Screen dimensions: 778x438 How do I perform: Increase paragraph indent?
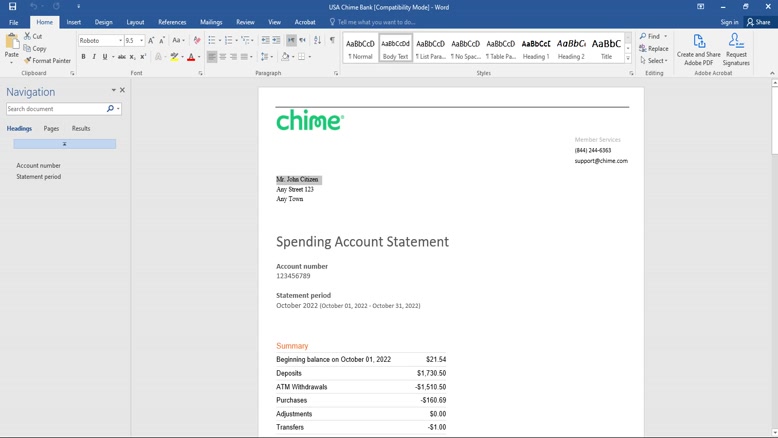tap(276, 41)
